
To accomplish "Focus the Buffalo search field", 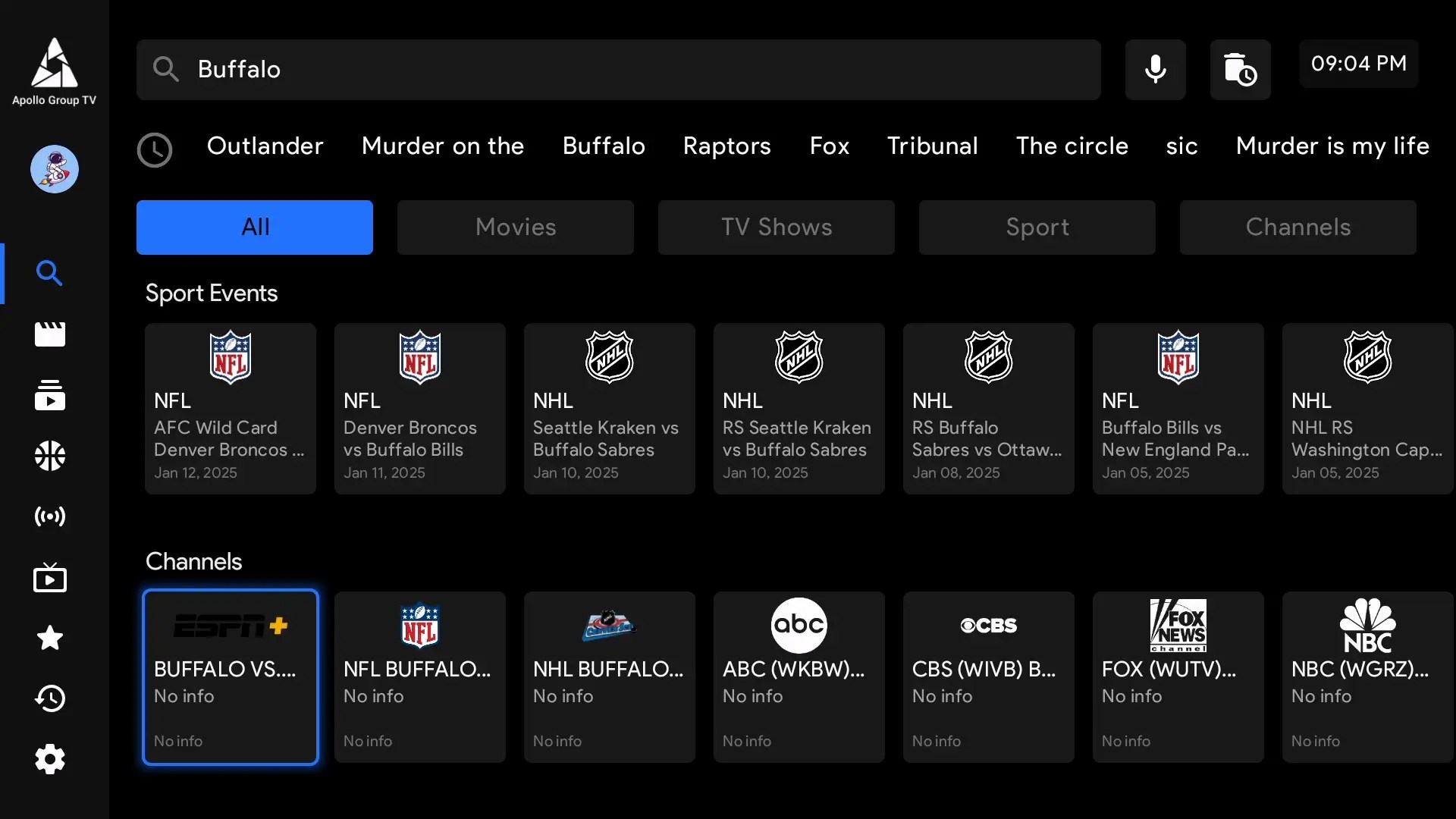I will point(619,70).
